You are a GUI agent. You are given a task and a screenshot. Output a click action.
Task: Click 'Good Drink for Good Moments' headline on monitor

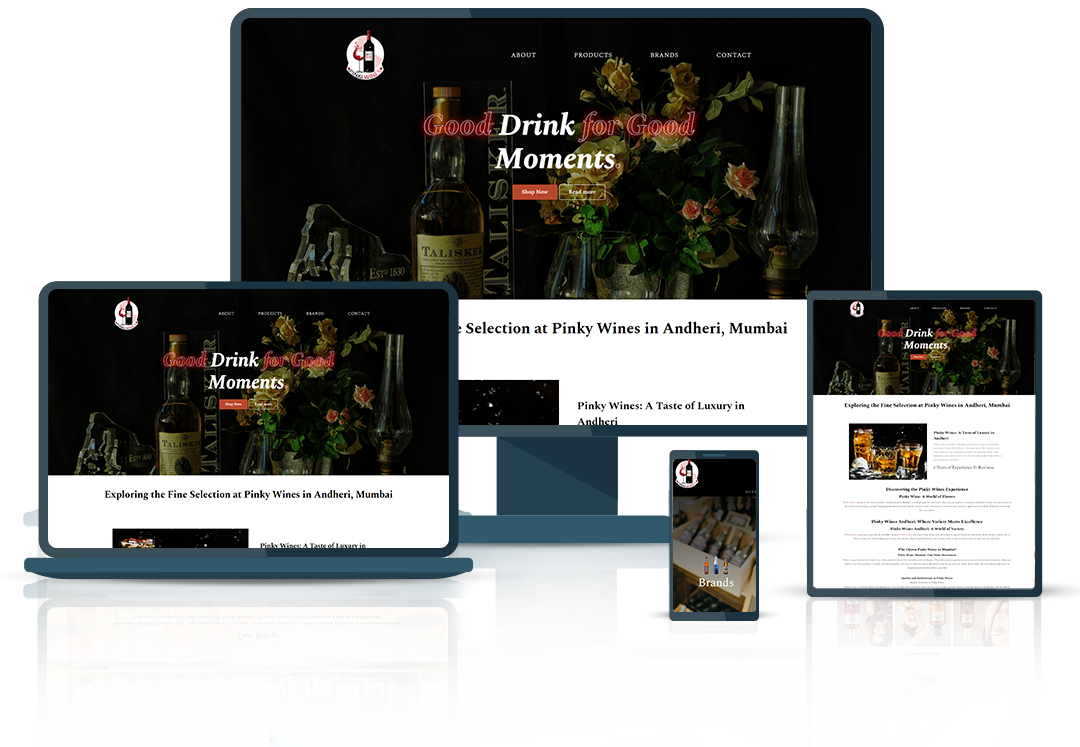coord(559,141)
